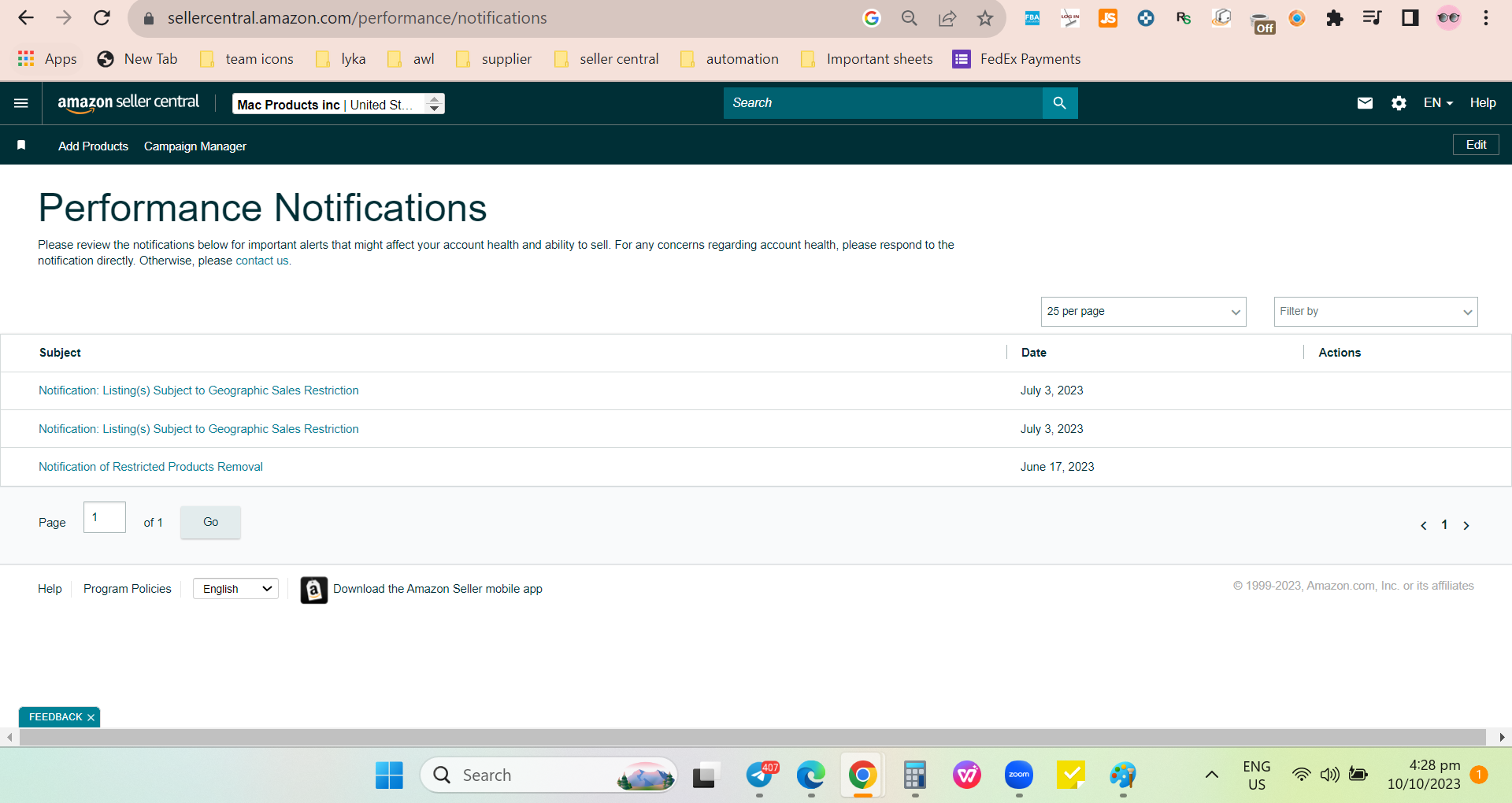Screen dimensions: 1512x803
Task: Open the FBA extension icon
Action: coord(1032,18)
